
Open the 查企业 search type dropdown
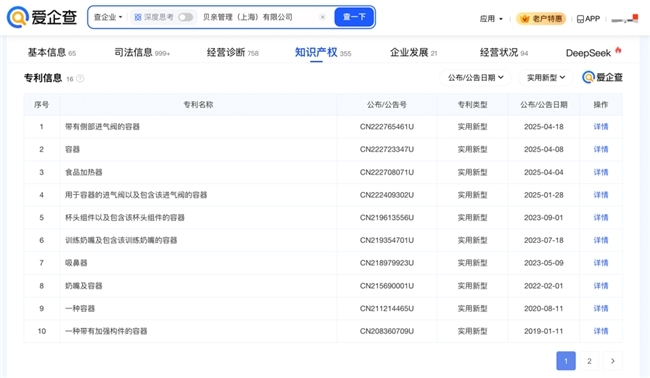[x=108, y=17]
